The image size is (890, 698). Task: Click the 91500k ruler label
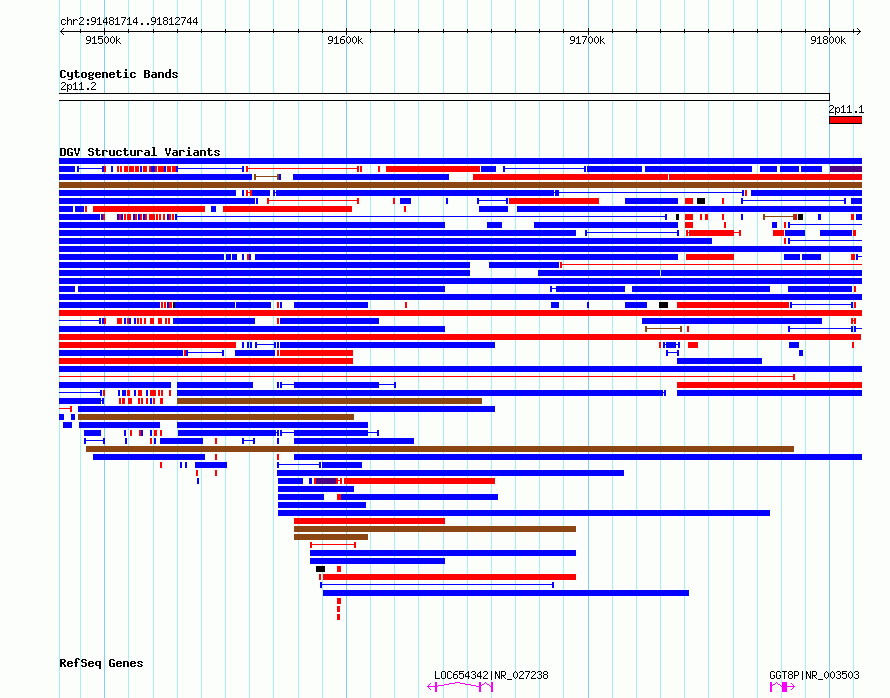103,40
